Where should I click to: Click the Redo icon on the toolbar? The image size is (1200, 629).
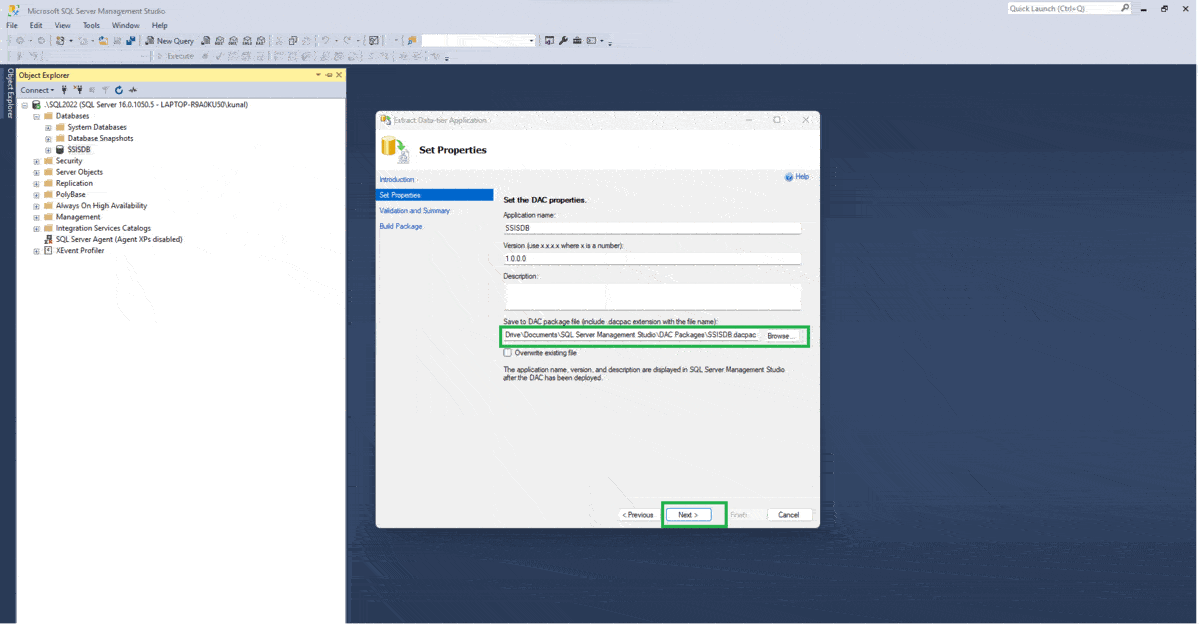click(x=348, y=40)
